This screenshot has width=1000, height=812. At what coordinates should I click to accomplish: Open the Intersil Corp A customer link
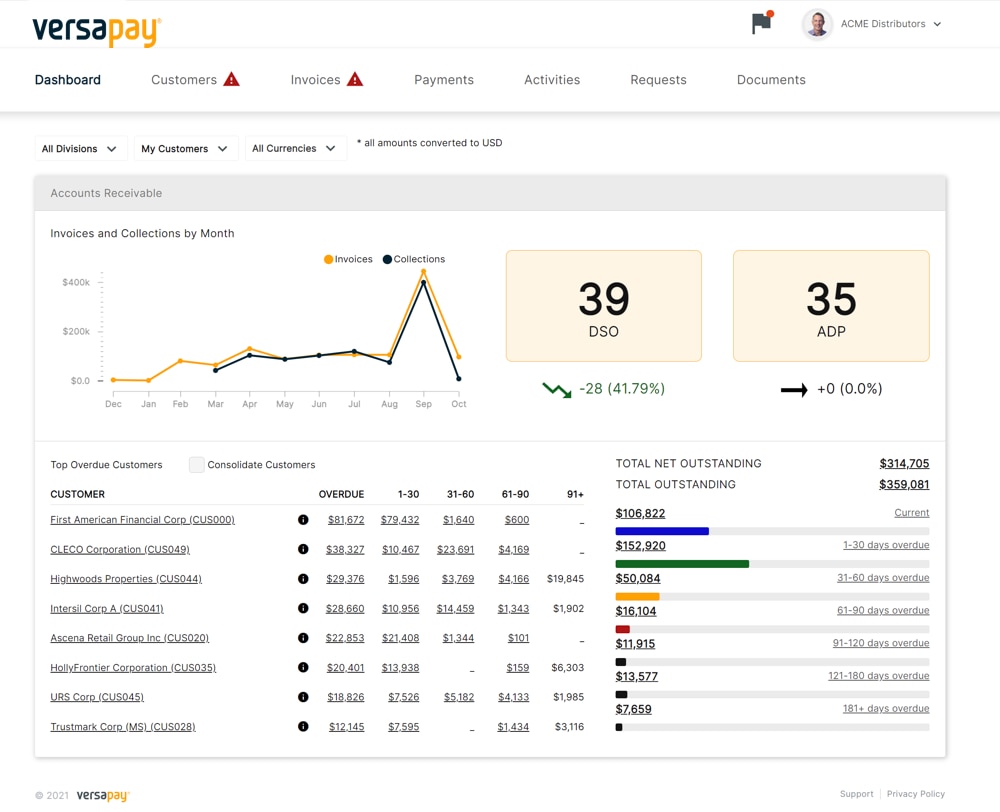(107, 609)
